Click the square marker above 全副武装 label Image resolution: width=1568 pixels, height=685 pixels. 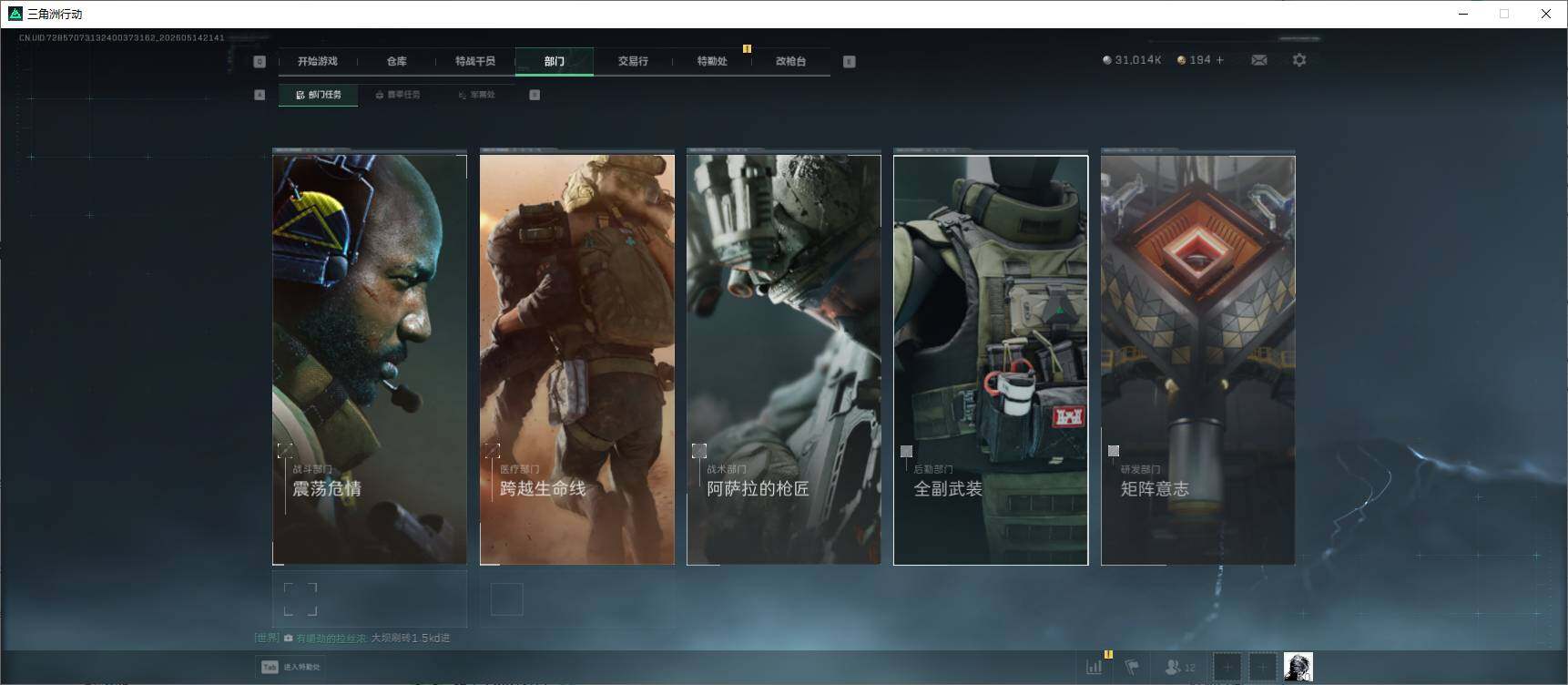coord(906,451)
